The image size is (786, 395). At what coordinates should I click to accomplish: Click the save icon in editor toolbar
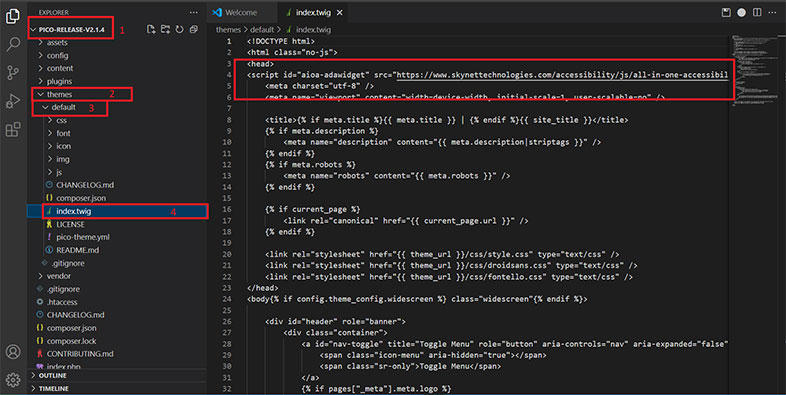coord(726,13)
